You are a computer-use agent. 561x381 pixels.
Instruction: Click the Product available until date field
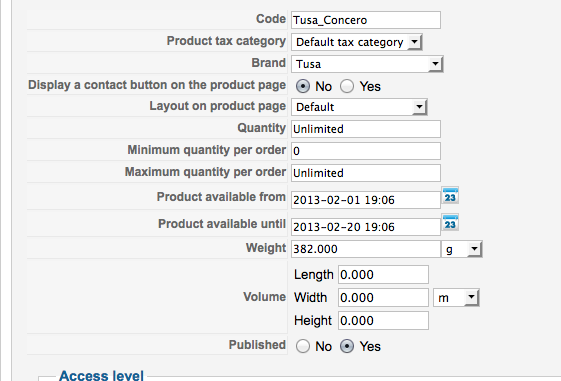[366, 227]
